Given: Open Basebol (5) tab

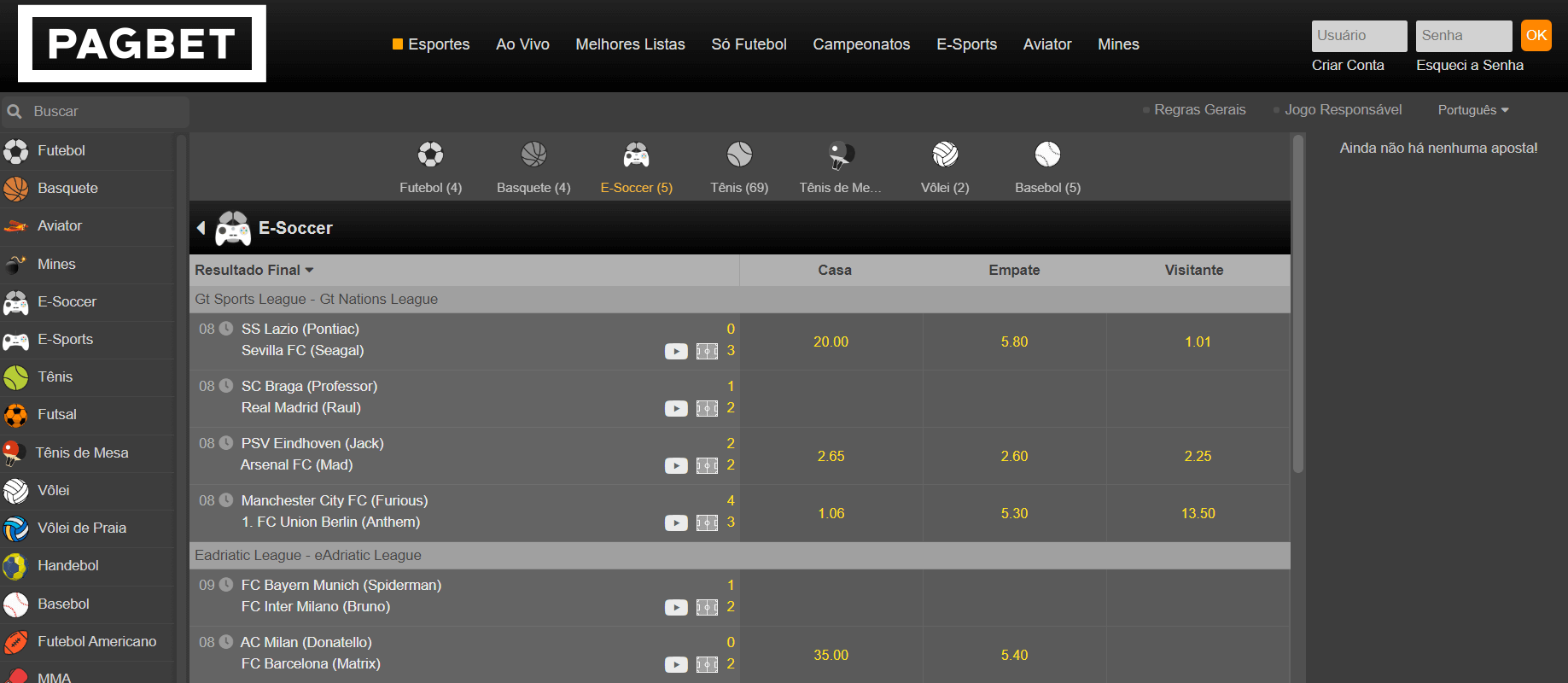Looking at the screenshot, I should tap(1047, 167).
